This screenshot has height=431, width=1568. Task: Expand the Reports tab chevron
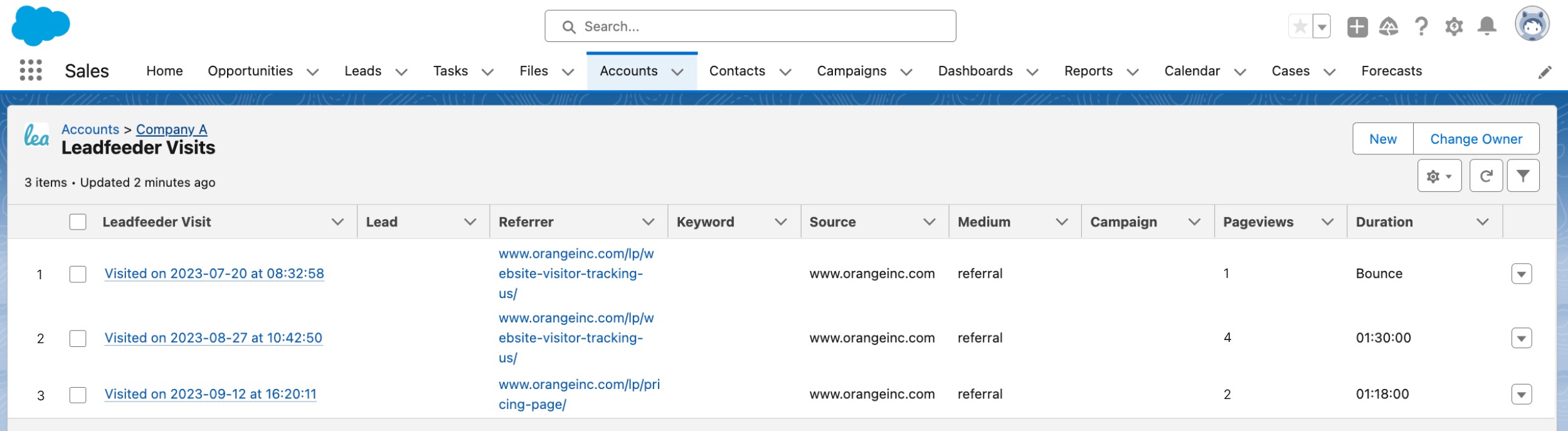pyautogui.click(x=1132, y=72)
